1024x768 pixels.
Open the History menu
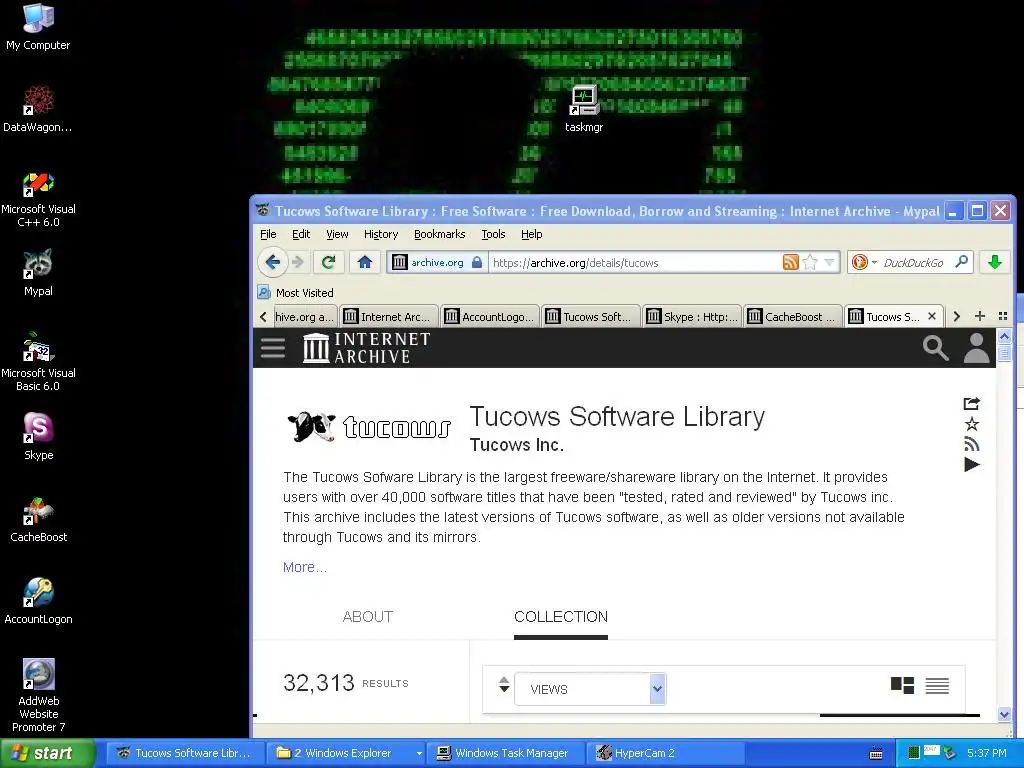[x=381, y=234]
